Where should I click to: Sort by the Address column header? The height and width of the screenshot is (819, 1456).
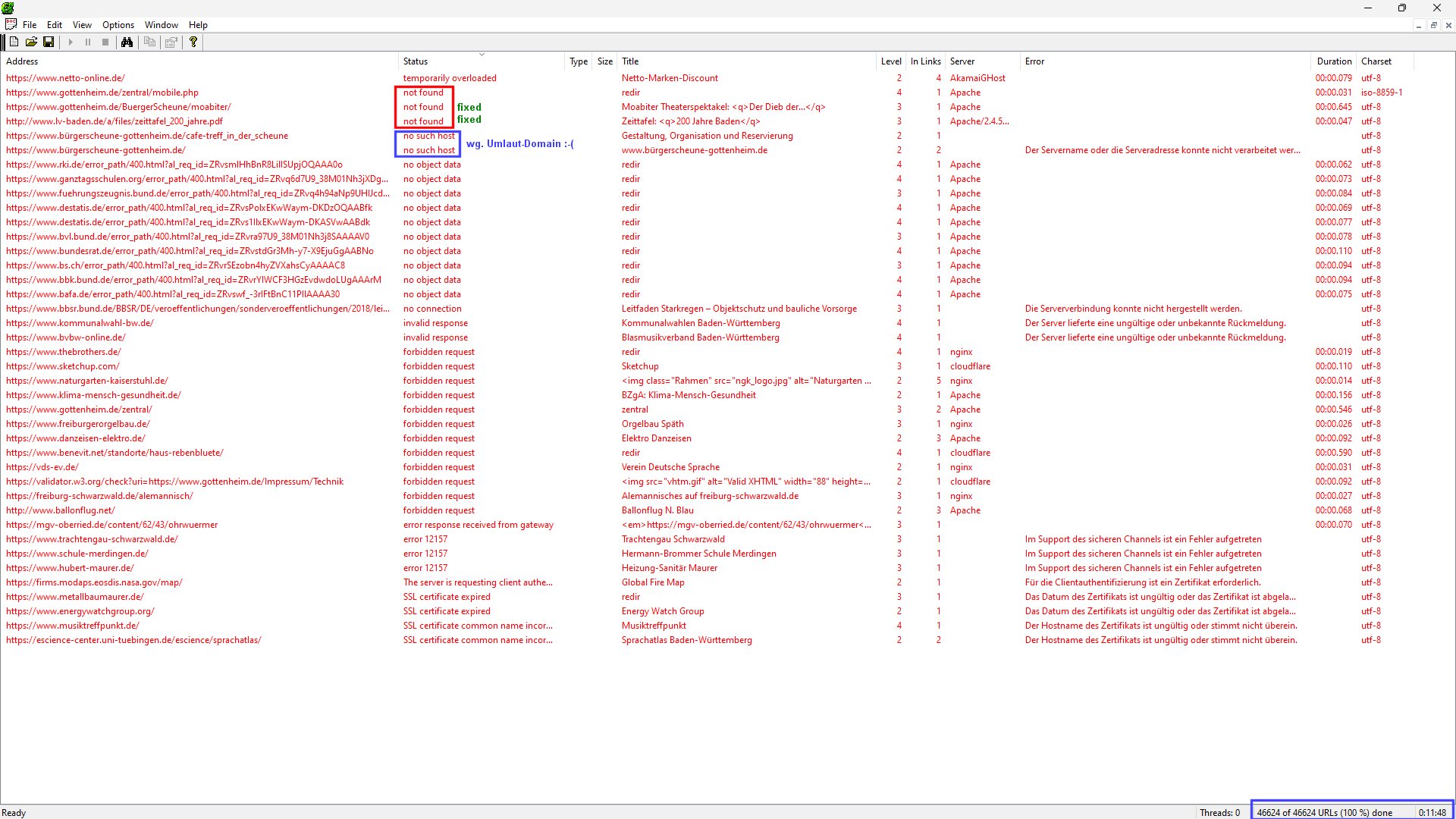click(22, 61)
